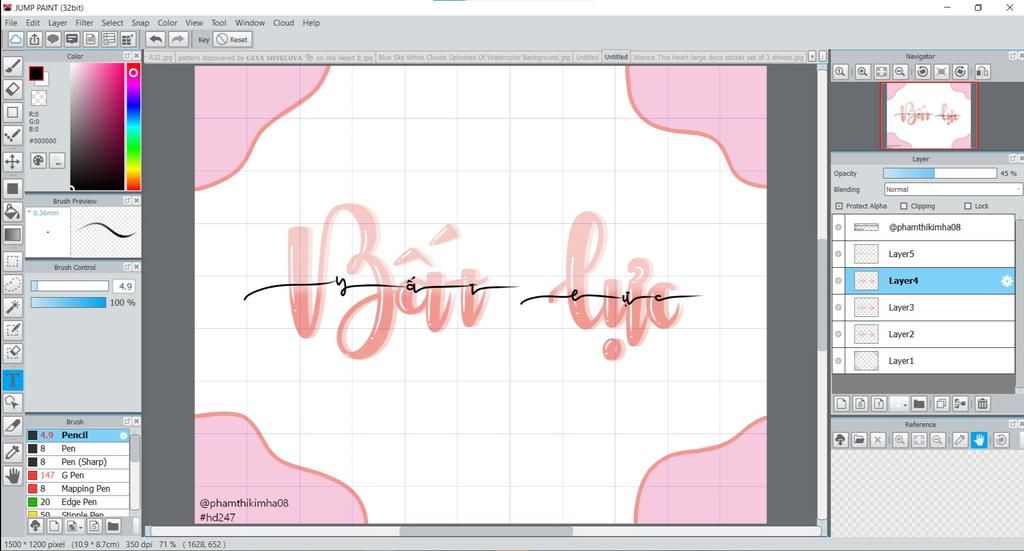Click the export/share icon in top toolbar
This screenshot has width=1024, height=551.
pos(34,39)
